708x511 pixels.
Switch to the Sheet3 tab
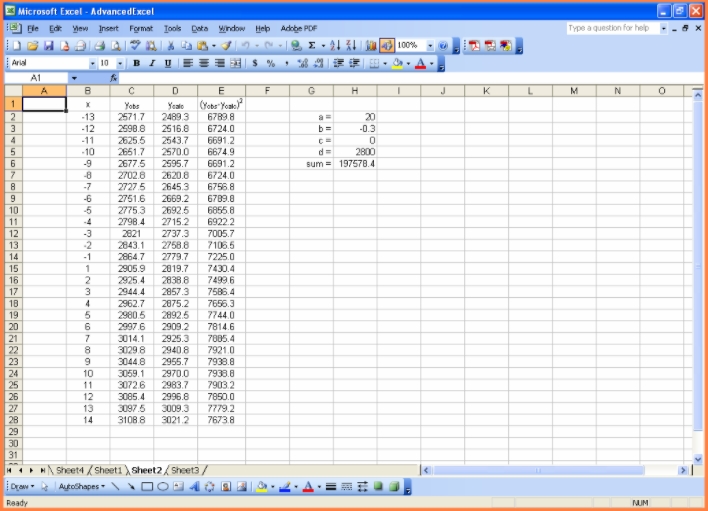pyautogui.click(x=185, y=470)
